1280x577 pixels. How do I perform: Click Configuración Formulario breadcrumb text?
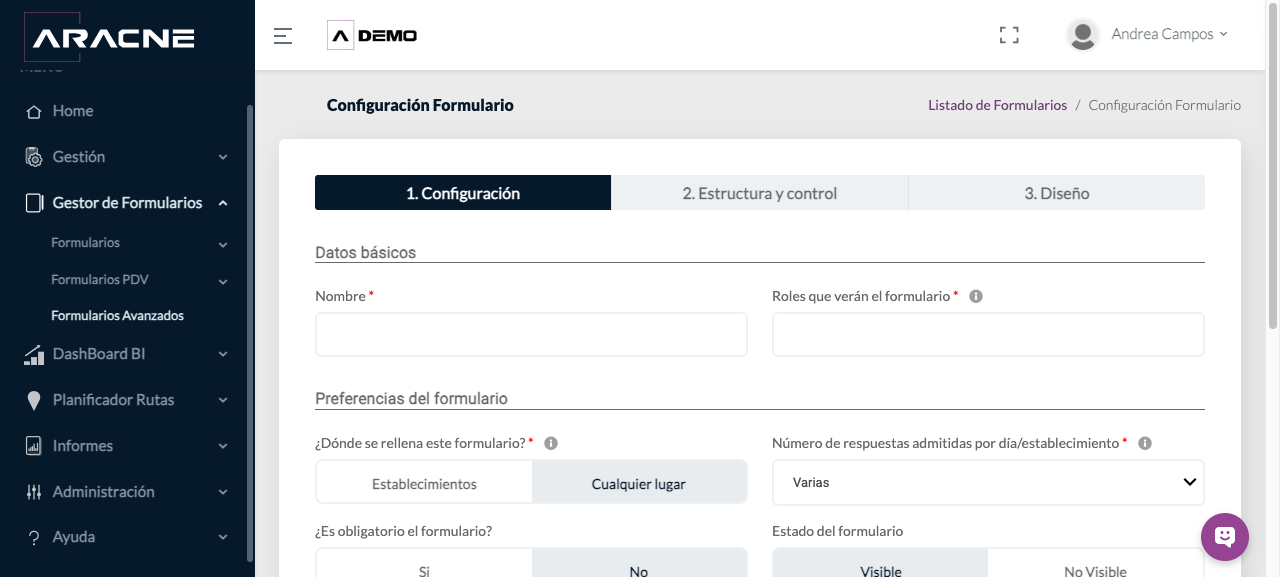click(1165, 105)
